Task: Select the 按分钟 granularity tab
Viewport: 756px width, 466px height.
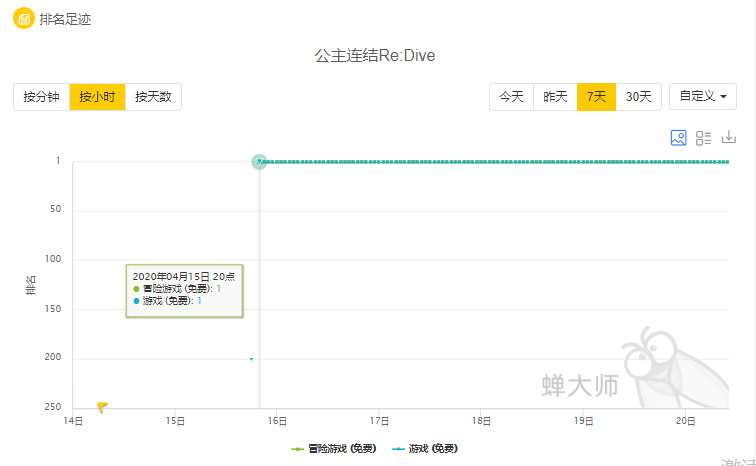Action: (41, 97)
